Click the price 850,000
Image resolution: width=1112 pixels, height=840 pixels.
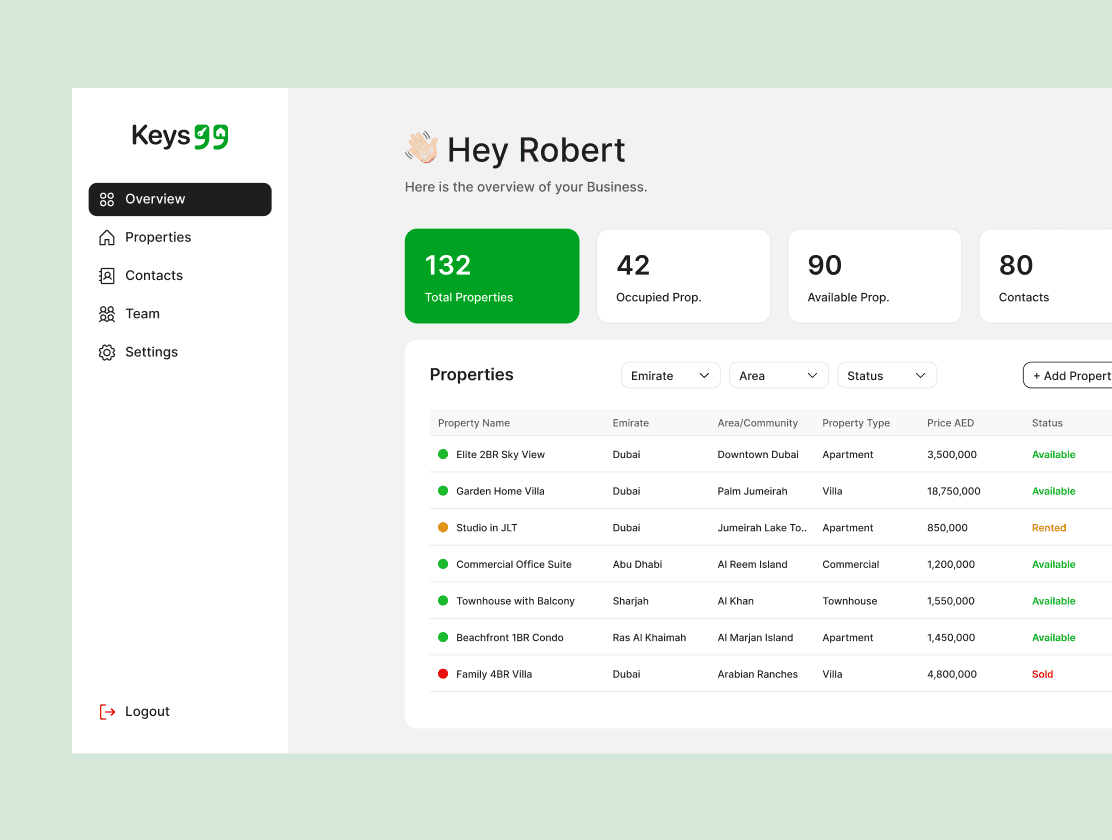pos(947,527)
